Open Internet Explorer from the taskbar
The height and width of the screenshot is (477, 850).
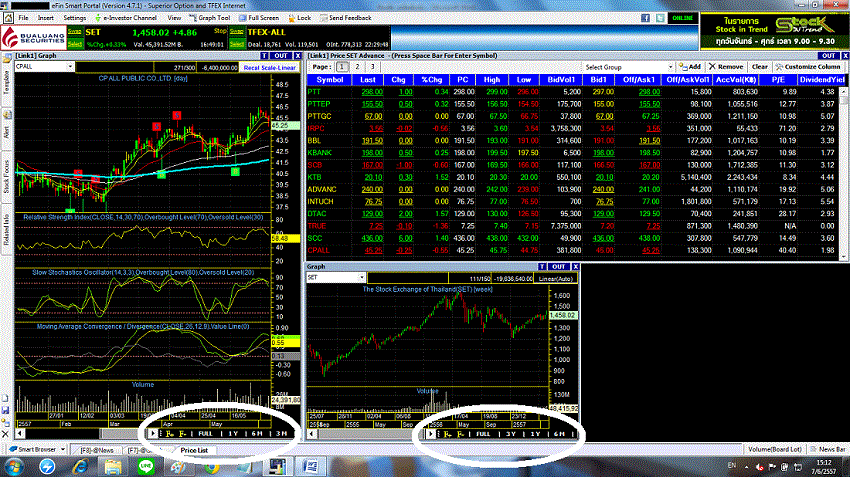[80, 466]
